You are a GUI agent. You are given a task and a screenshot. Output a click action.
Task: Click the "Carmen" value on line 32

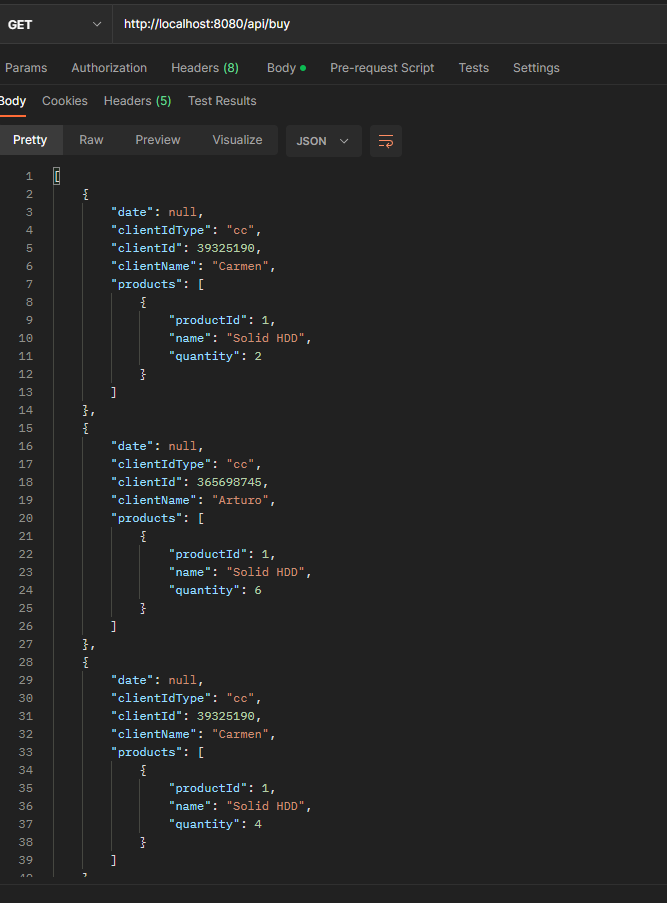coord(240,734)
